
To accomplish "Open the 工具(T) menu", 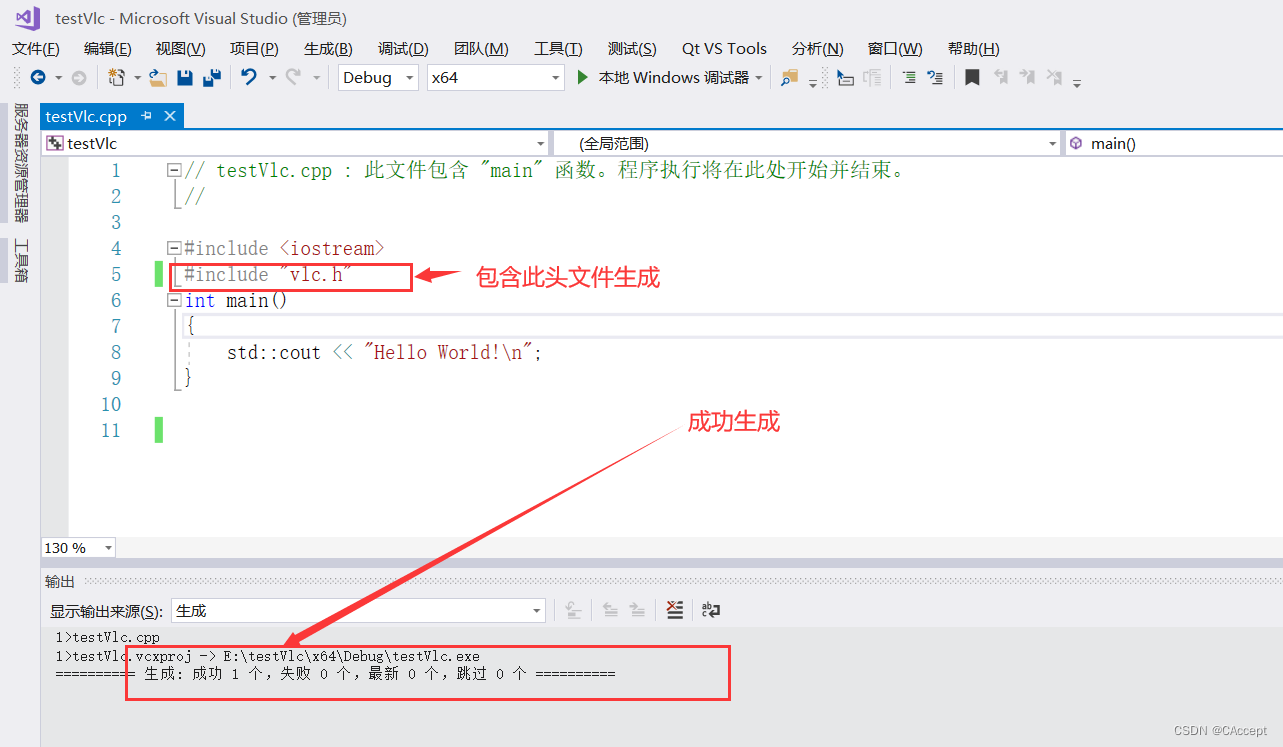I will click(x=558, y=48).
